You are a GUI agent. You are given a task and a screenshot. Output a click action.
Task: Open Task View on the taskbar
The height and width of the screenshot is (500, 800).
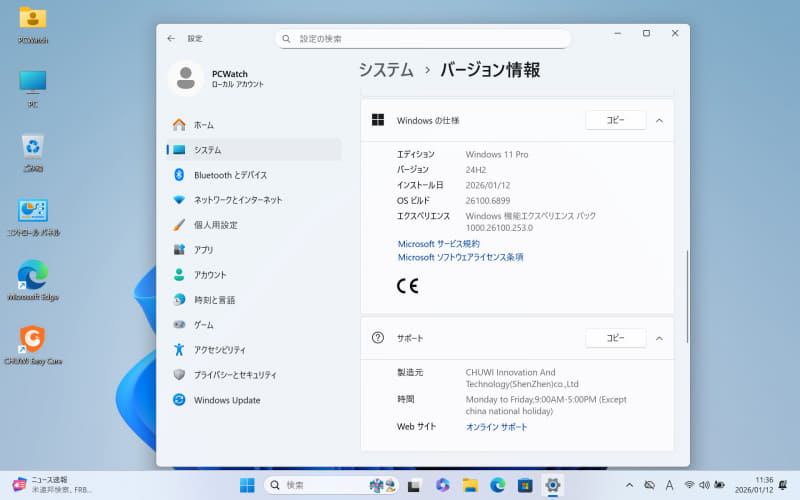click(x=414, y=485)
